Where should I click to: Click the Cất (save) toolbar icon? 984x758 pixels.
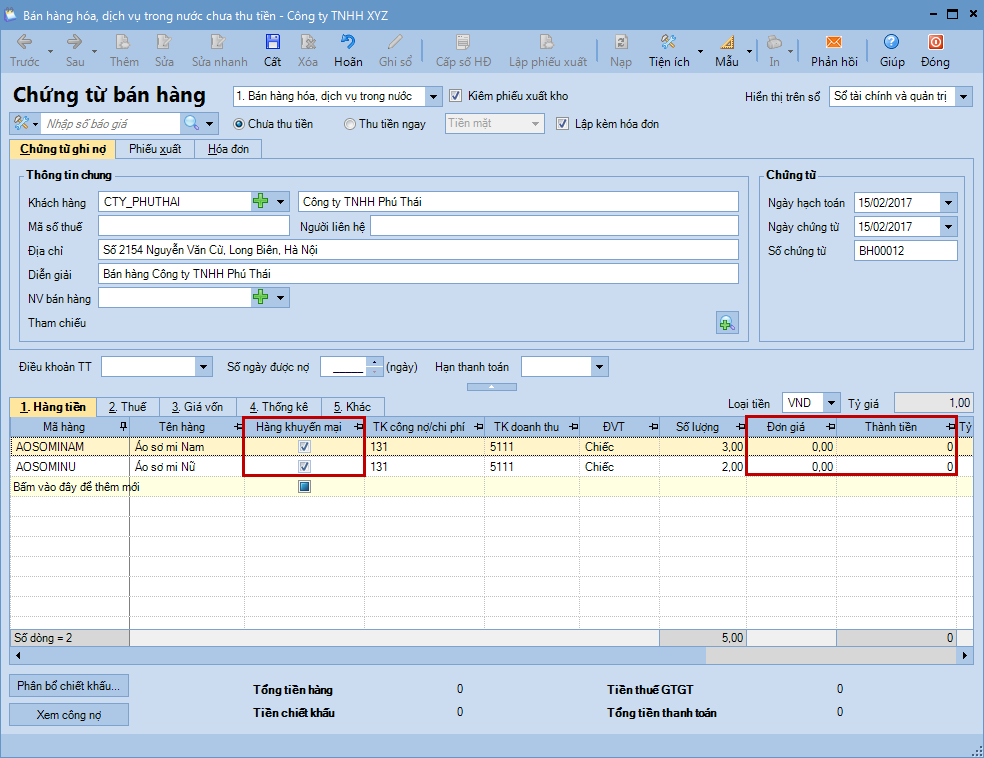[272, 43]
